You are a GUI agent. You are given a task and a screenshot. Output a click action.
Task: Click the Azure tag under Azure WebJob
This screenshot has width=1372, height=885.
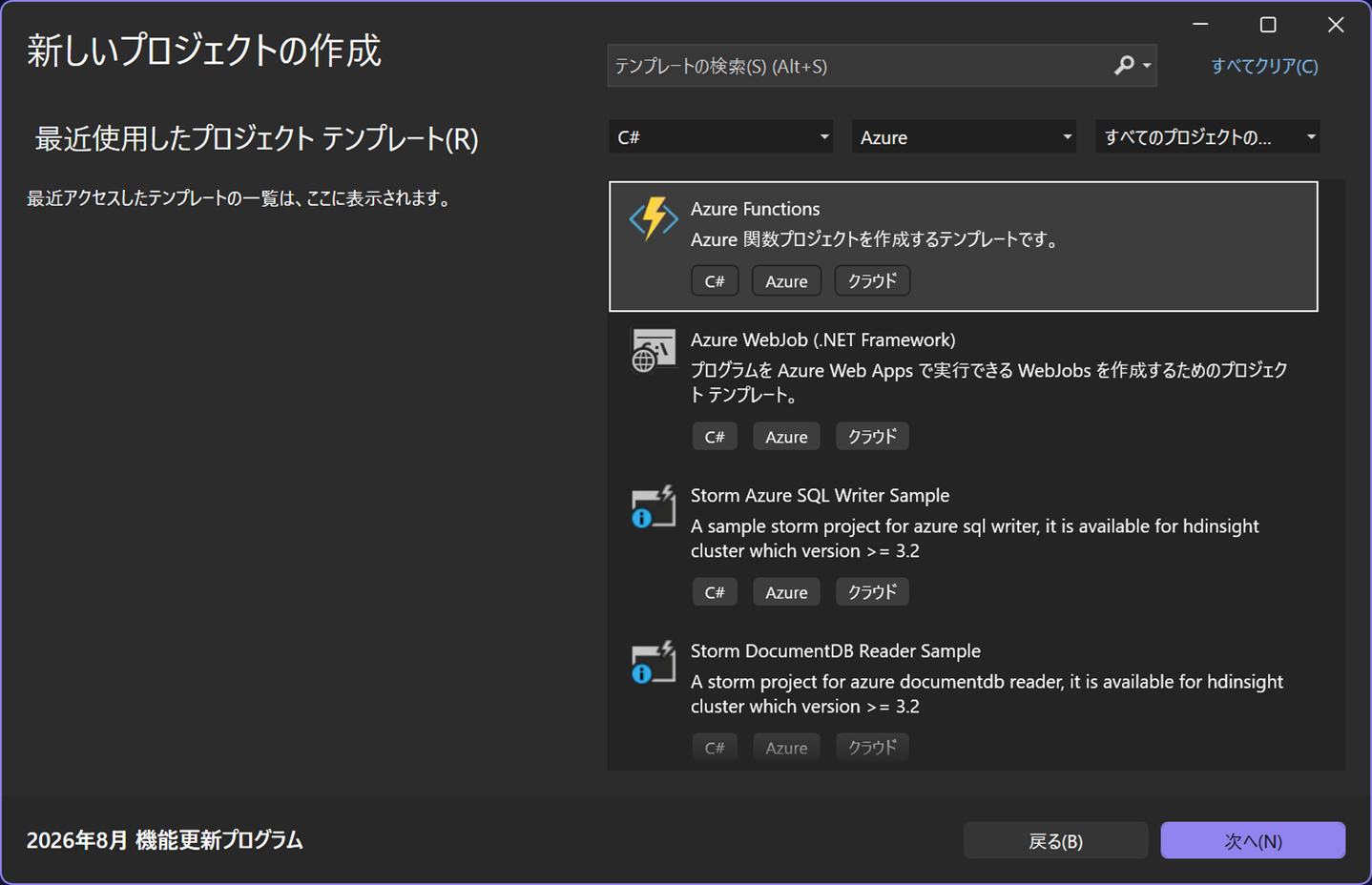[x=786, y=437]
